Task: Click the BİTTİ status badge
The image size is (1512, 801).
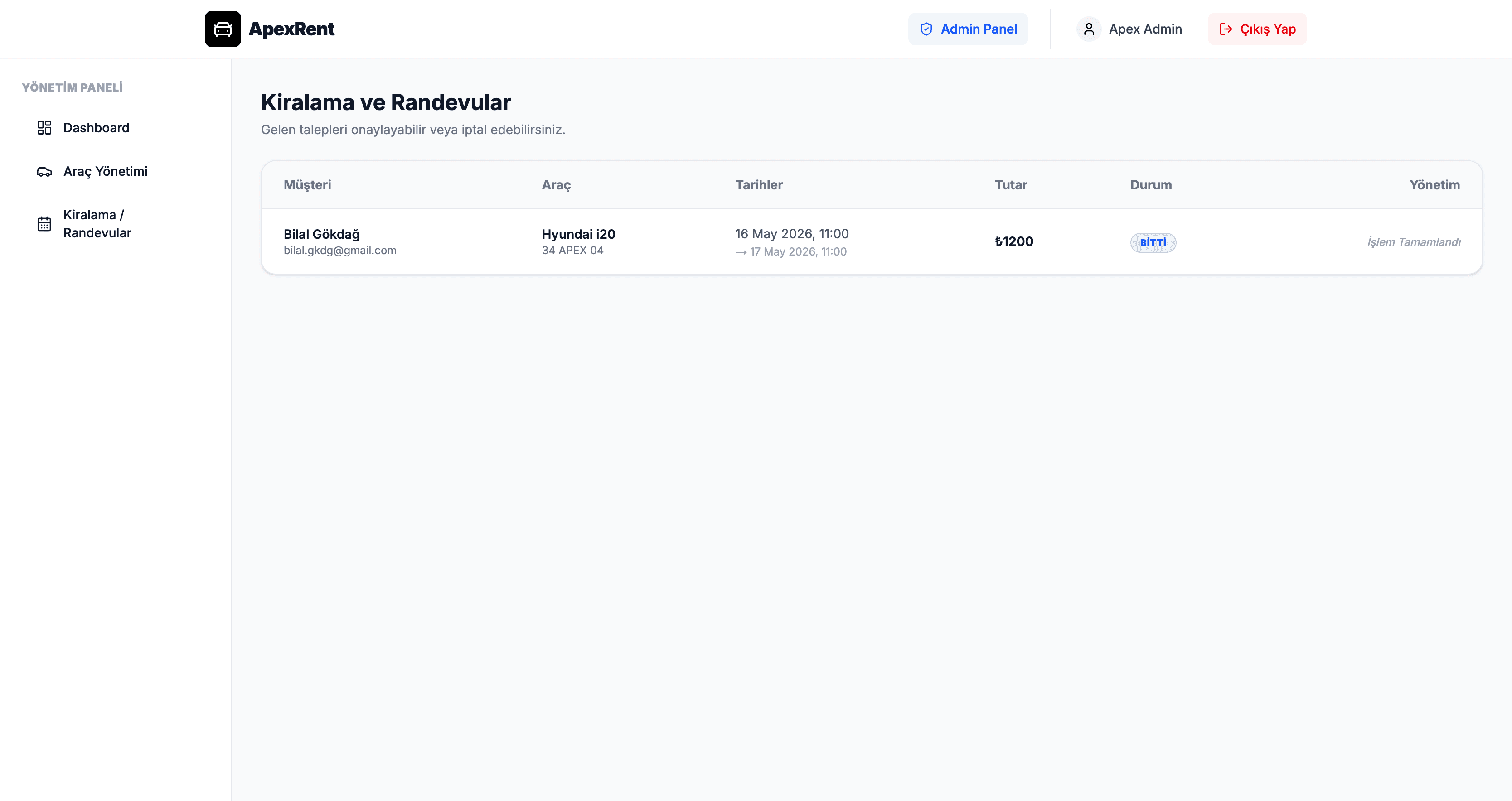Action: coord(1153,242)
